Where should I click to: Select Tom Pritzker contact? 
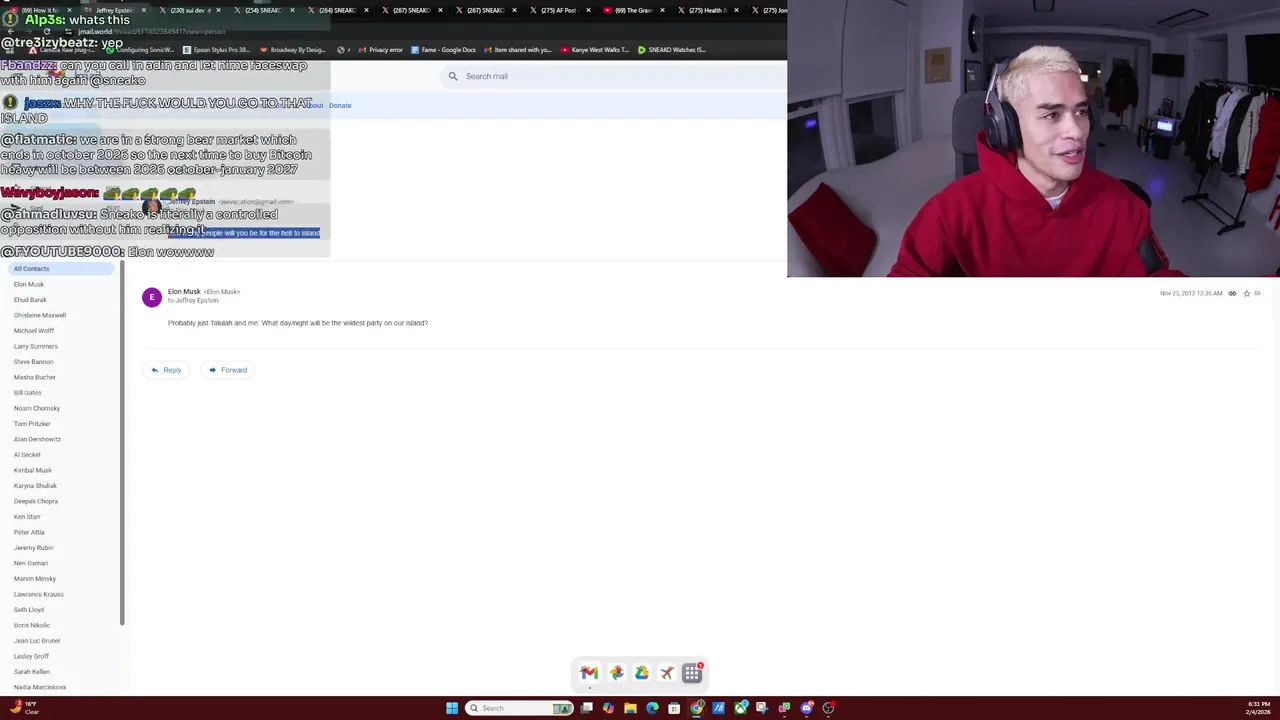tap(32, 424)
